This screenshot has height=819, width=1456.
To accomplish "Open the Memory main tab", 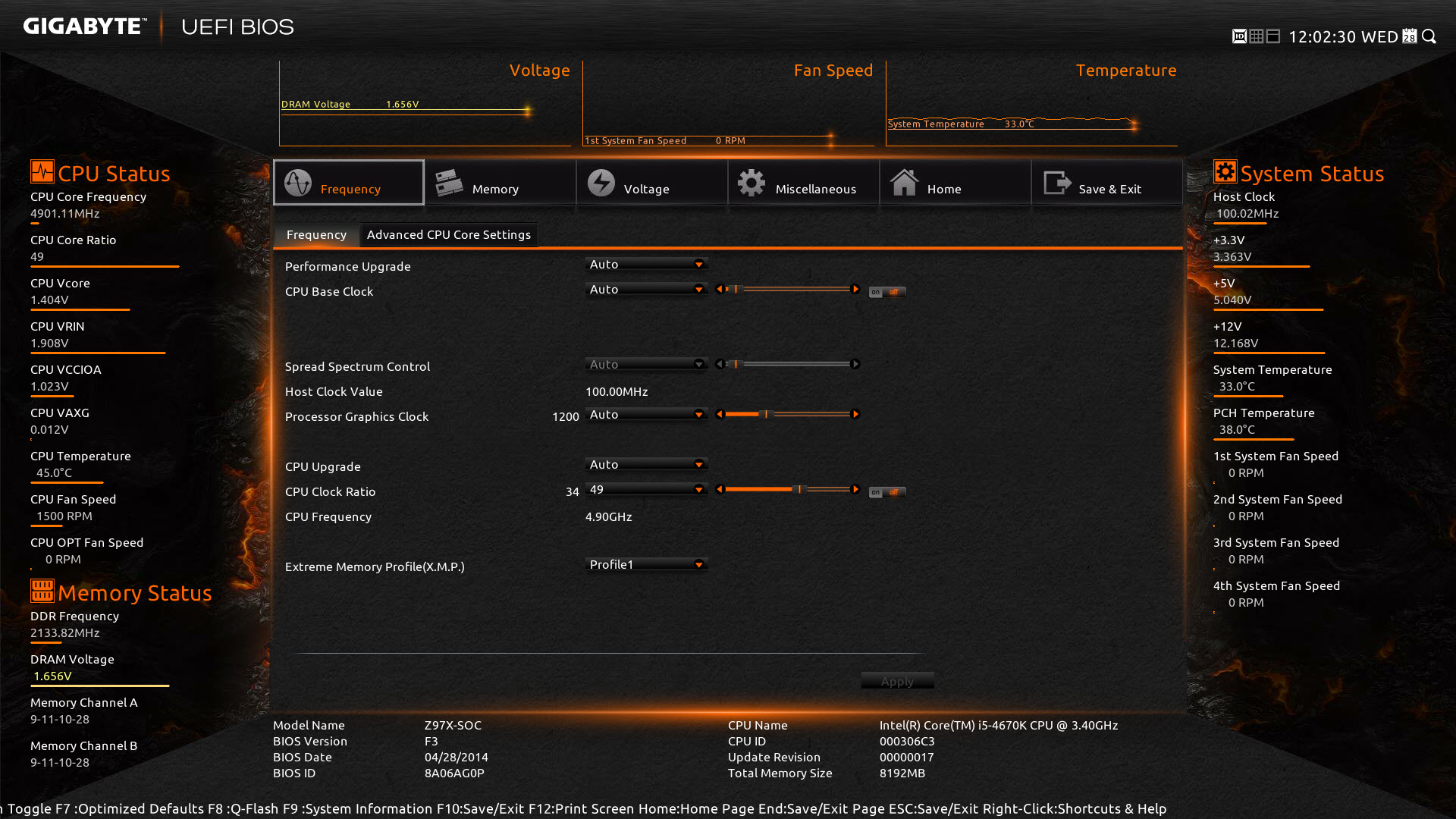I will (x=500, y=182).
